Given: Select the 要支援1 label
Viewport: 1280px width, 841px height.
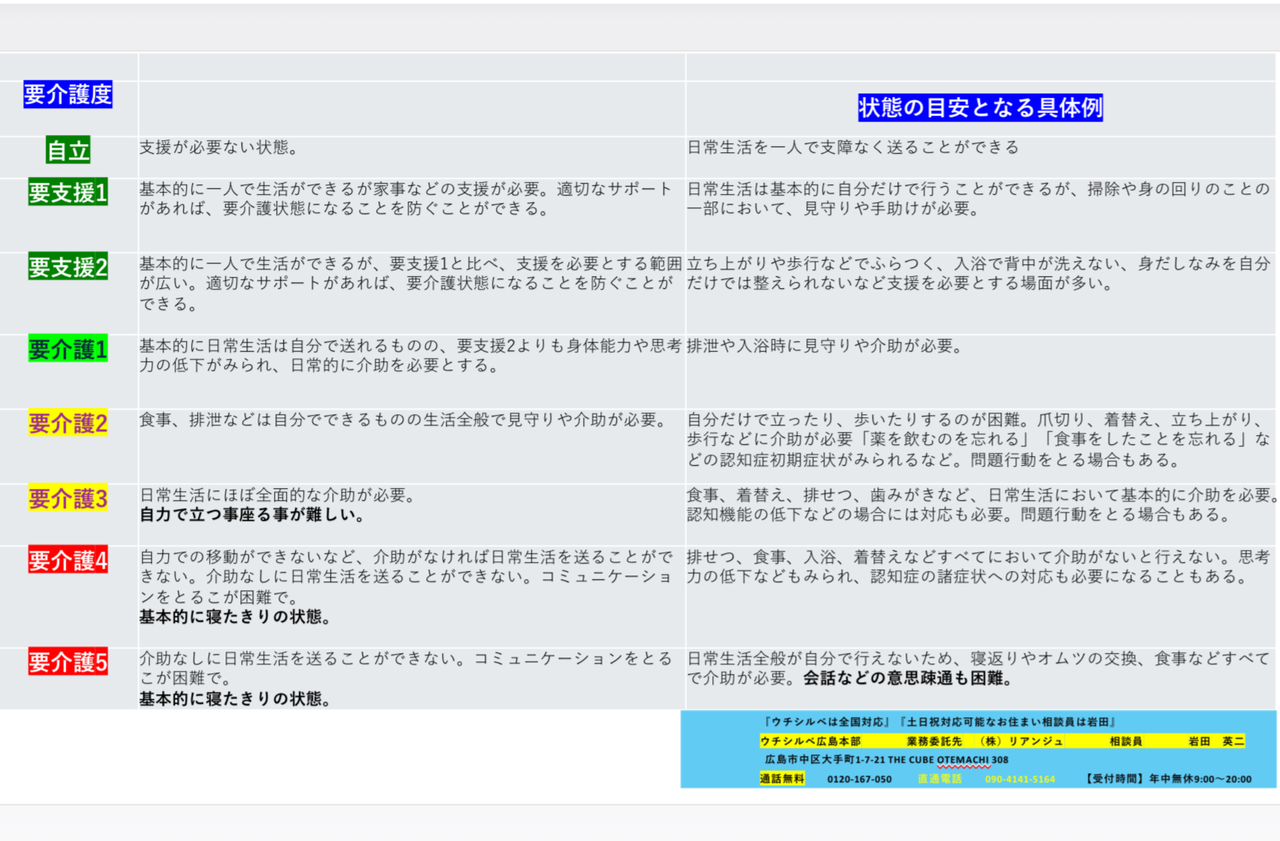Looking at the screenshot, I should coord(68,193).
